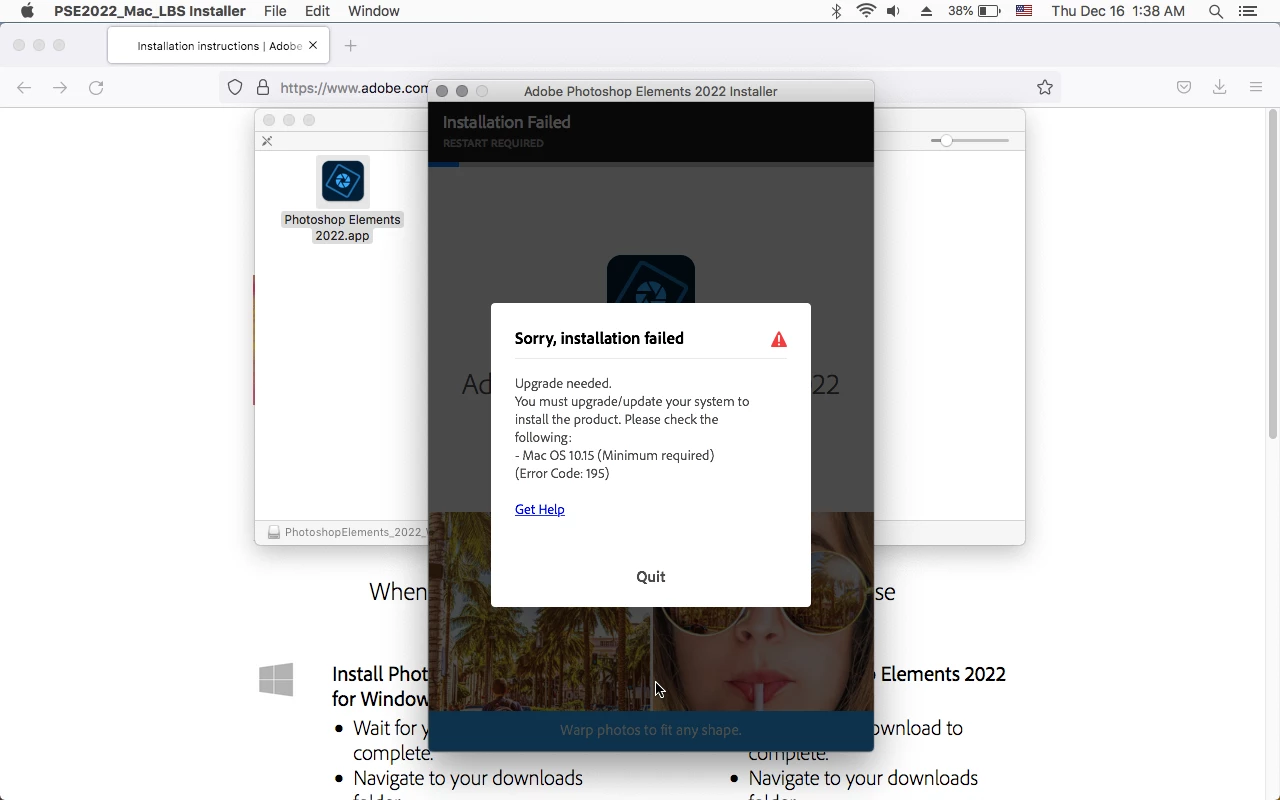The width and height of the screenshot is (1280, 800).
Task: Click the installer progress bar
Action: pyautogui.click(x=651, y=165)
